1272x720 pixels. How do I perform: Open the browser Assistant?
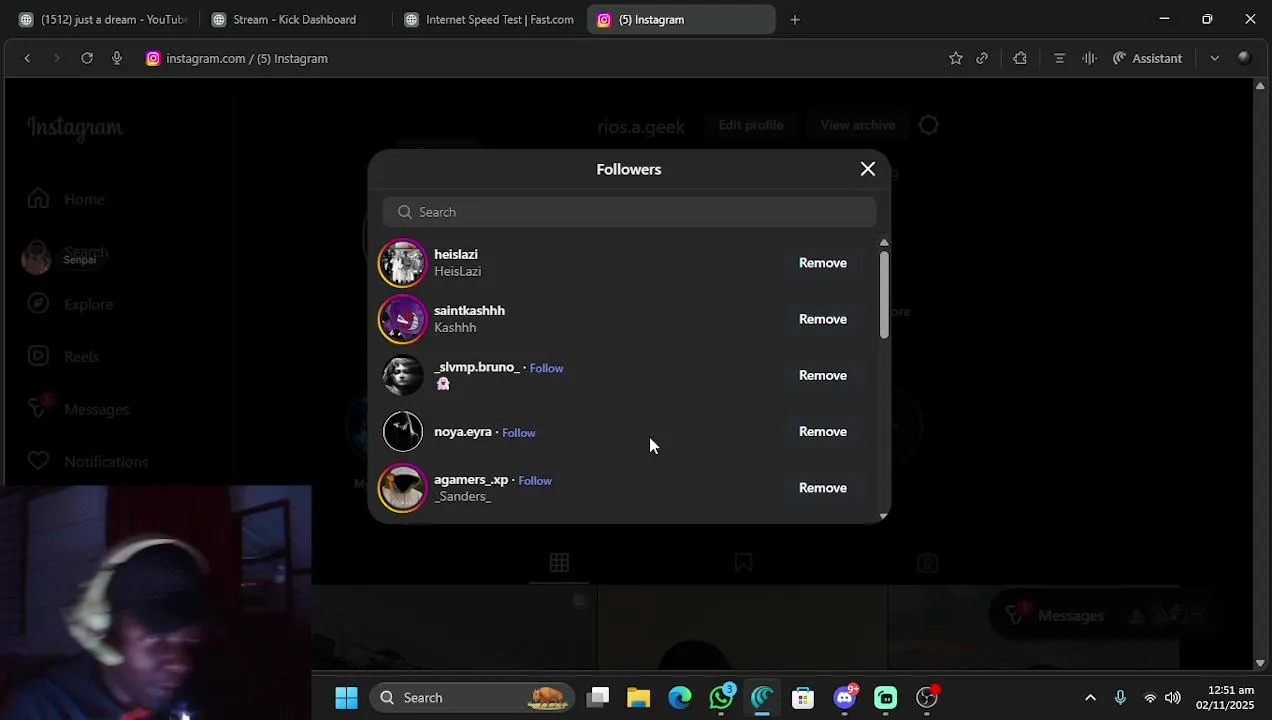point(1147,58)
